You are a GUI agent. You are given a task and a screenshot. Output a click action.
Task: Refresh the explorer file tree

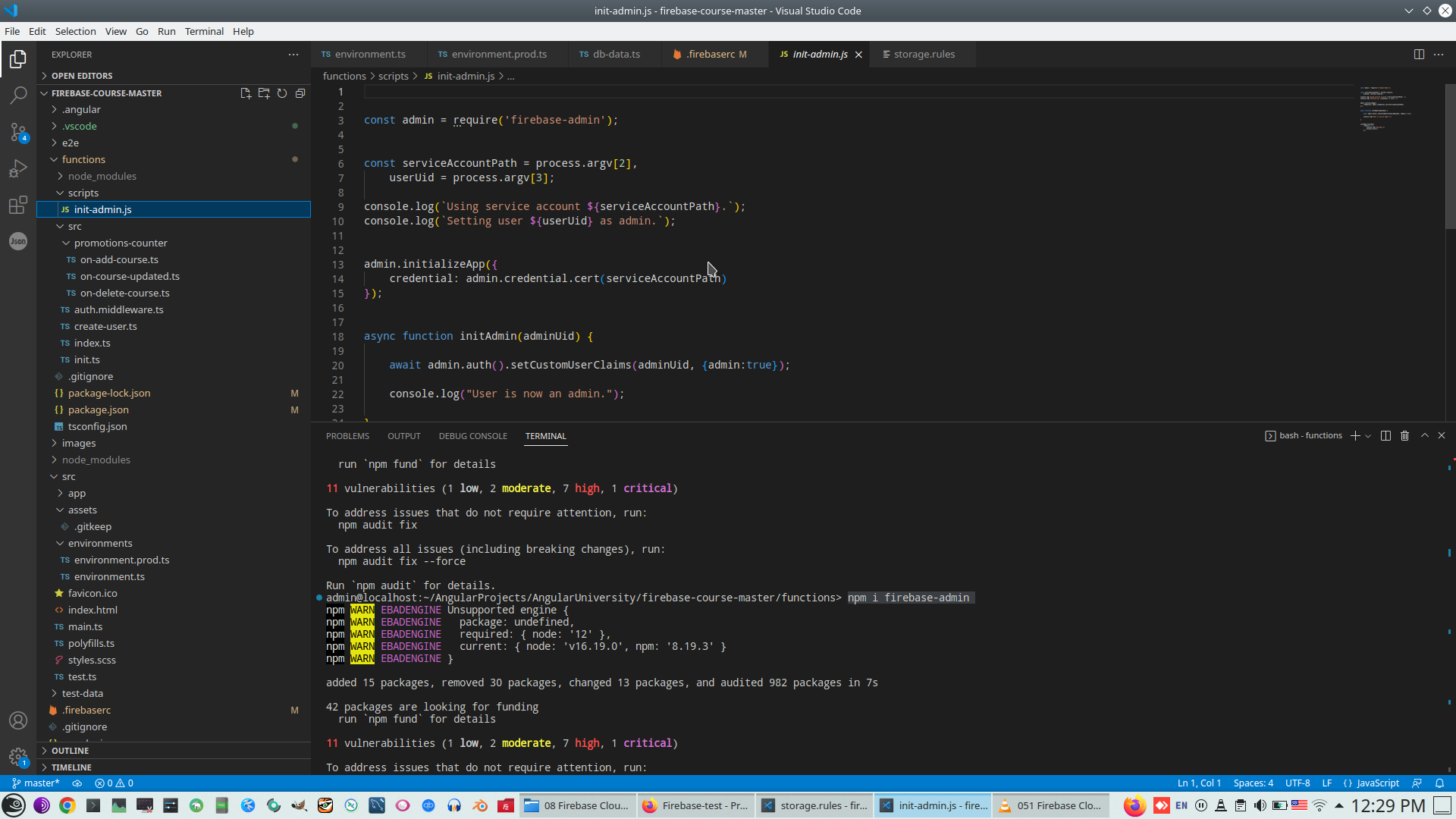click(x=282, y=93)
